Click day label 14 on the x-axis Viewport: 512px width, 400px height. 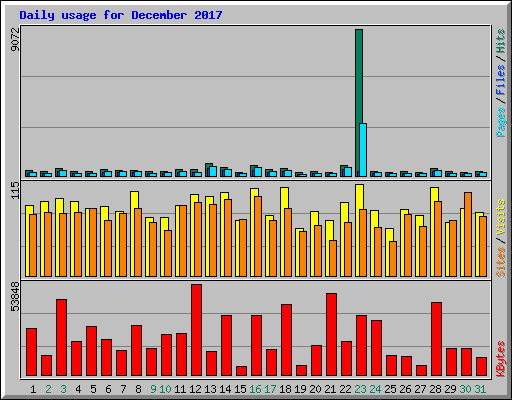click(225, 389)
